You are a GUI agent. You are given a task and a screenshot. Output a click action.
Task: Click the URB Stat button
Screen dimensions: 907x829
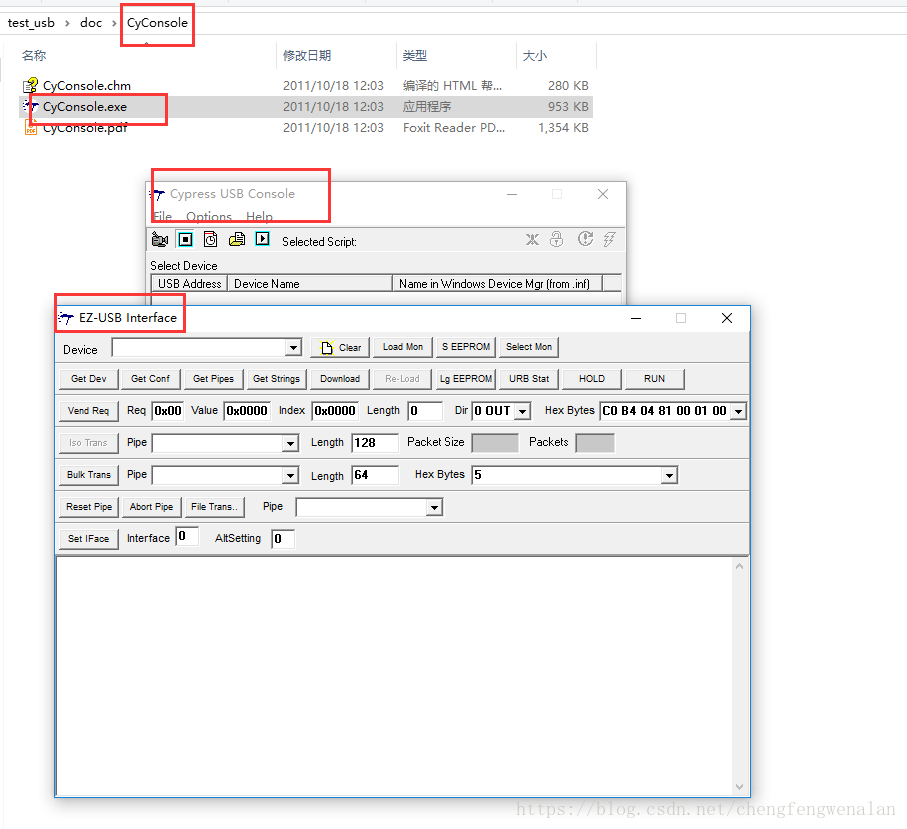coord(529,379)
